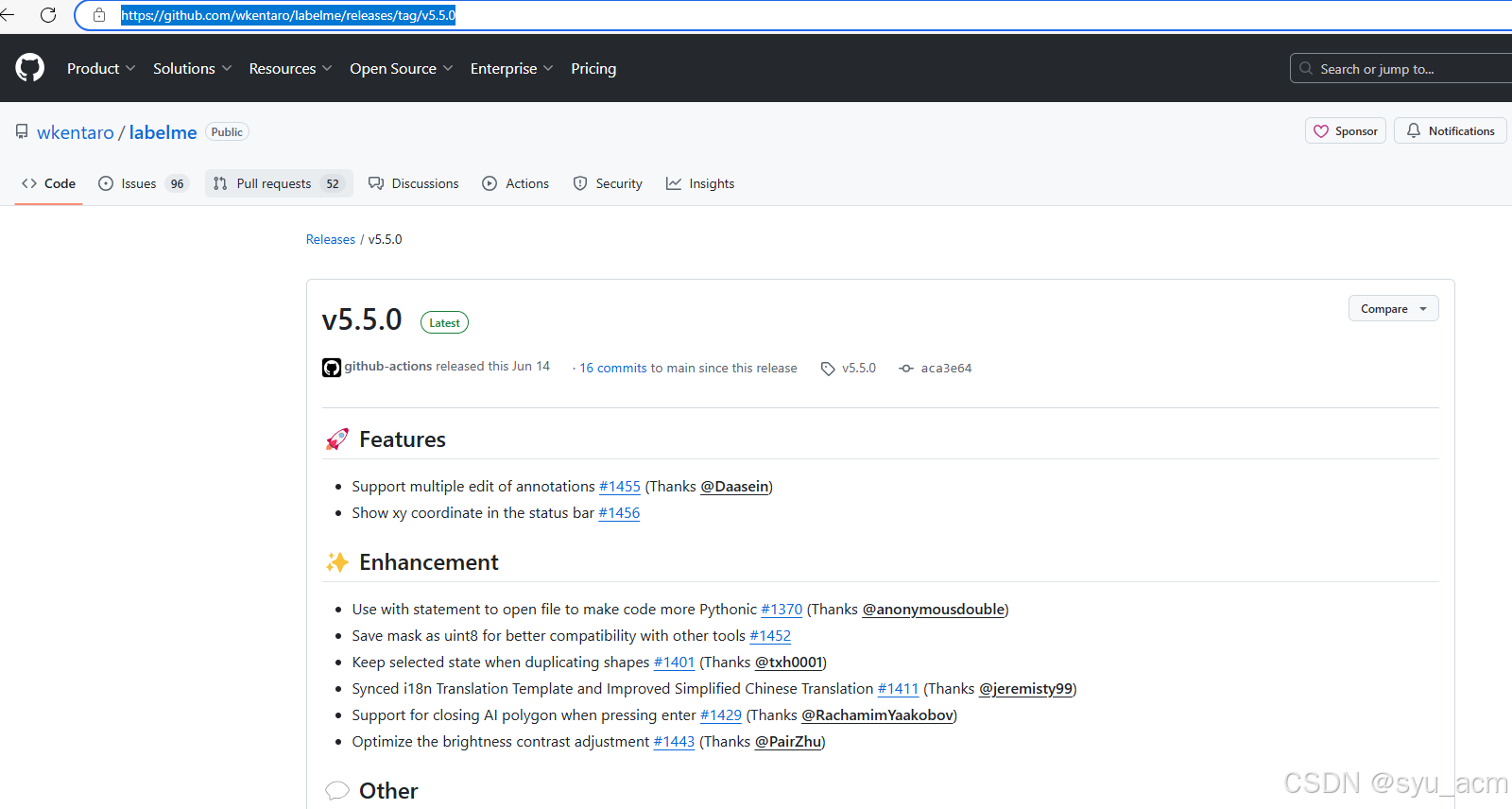Open the GitHub home logo
The height and width of the screenshot is (809, 1512).
coord(30,68)
